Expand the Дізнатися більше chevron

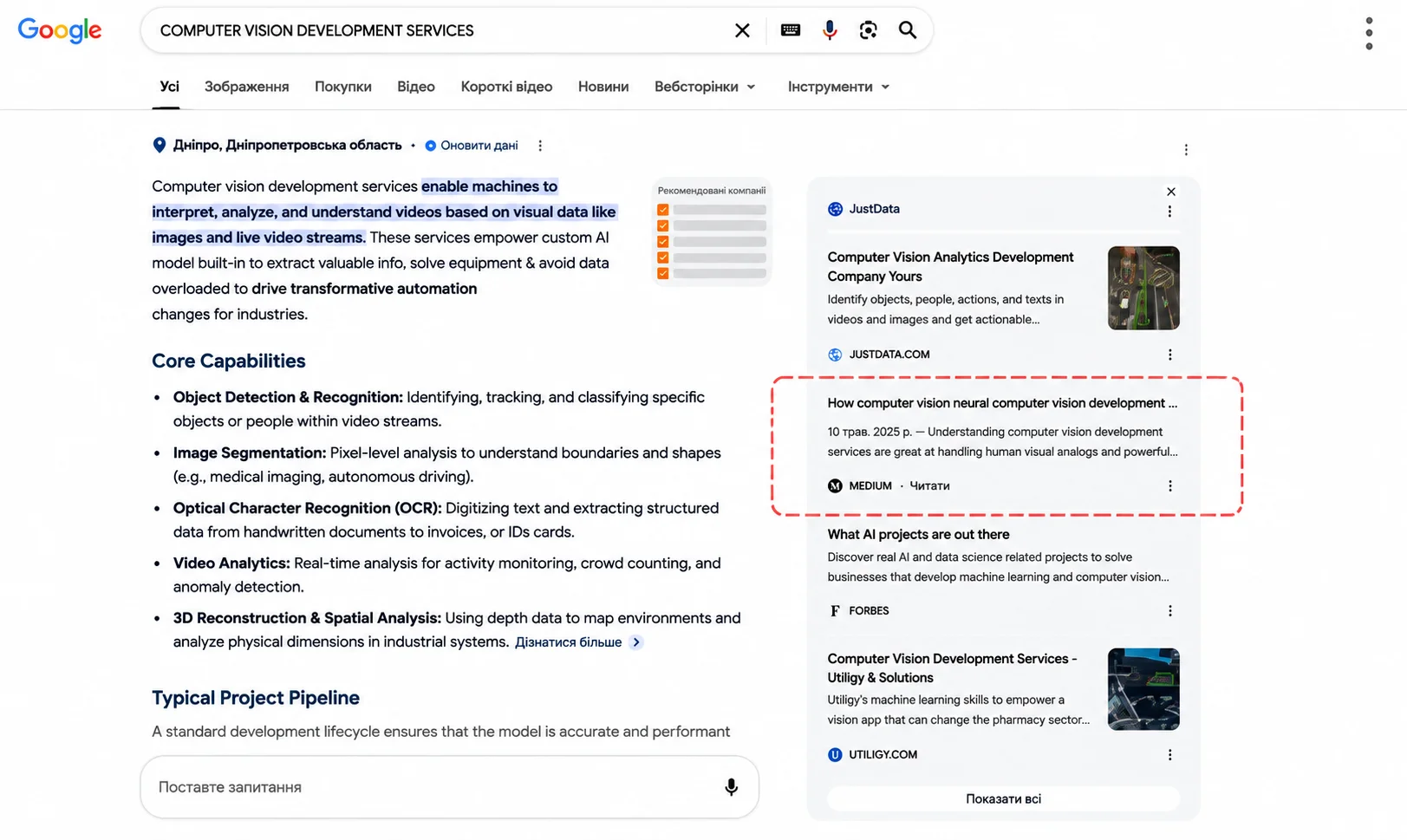(x=636, y=642)
